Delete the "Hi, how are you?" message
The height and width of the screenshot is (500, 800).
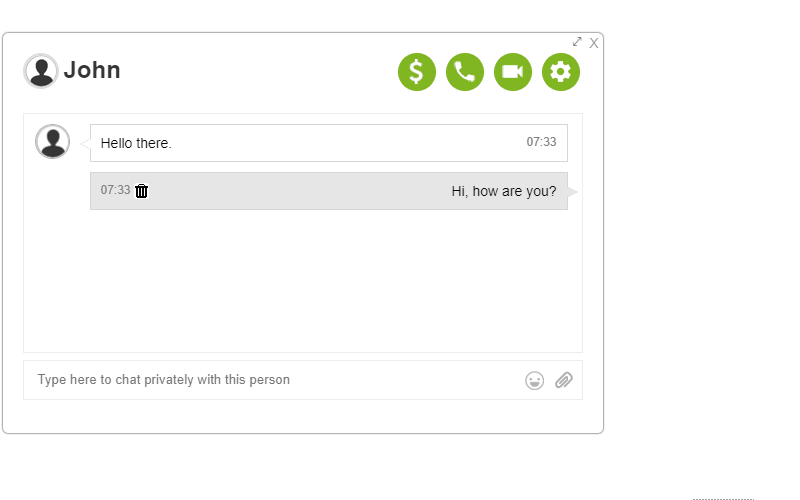click(x=142, y=191)
